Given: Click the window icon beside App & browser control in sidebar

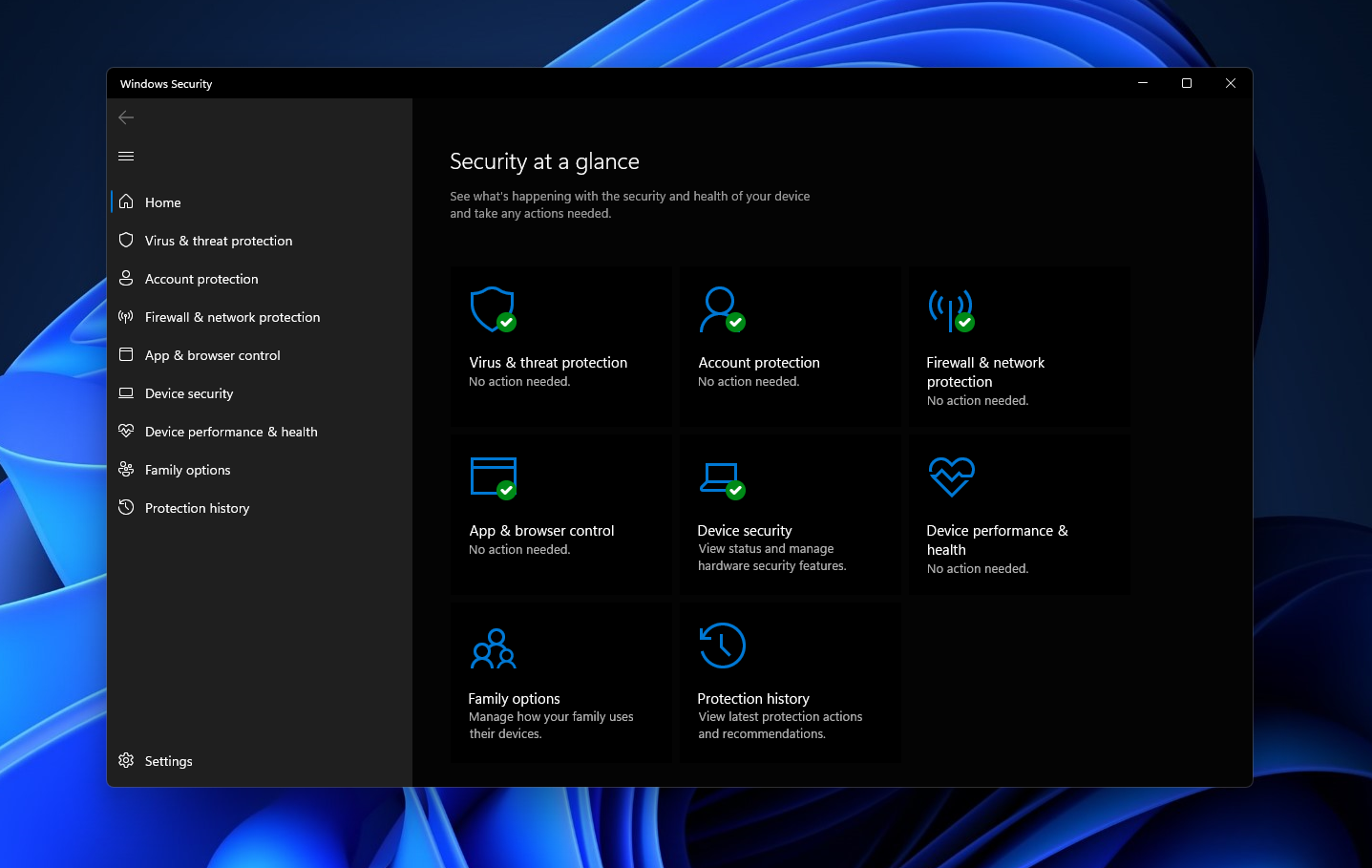Looking at the screenshot, I should coord(126,354).
